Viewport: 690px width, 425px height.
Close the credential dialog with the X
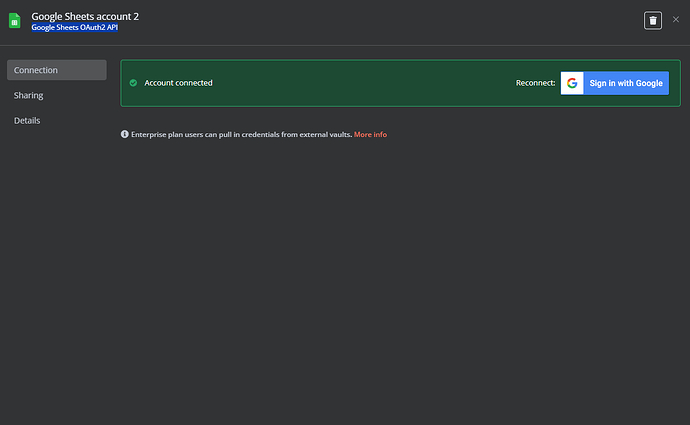tap(675, 19)
